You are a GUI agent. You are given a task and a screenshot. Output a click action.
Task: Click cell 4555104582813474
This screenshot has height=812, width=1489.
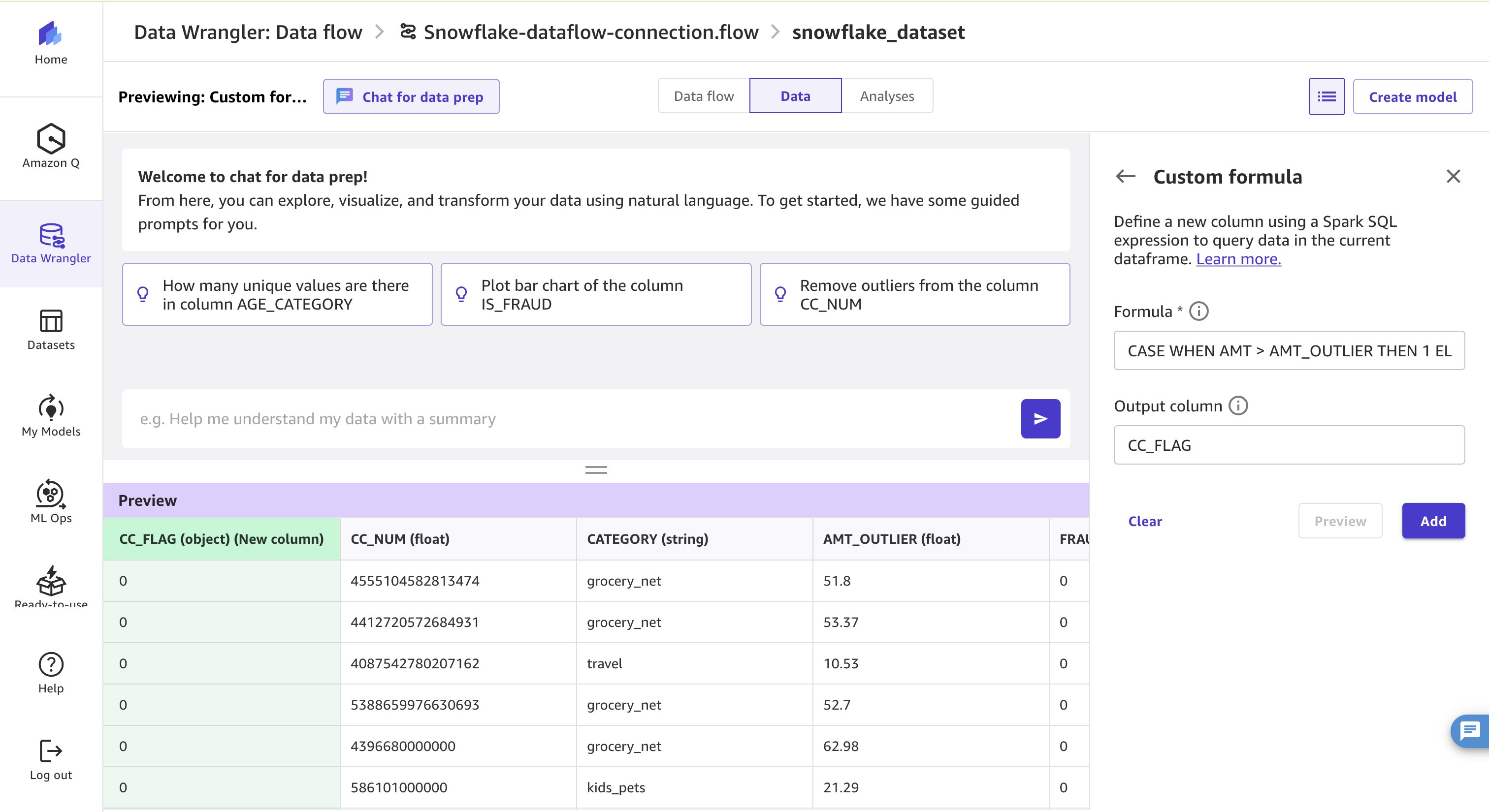coord(458,580)
